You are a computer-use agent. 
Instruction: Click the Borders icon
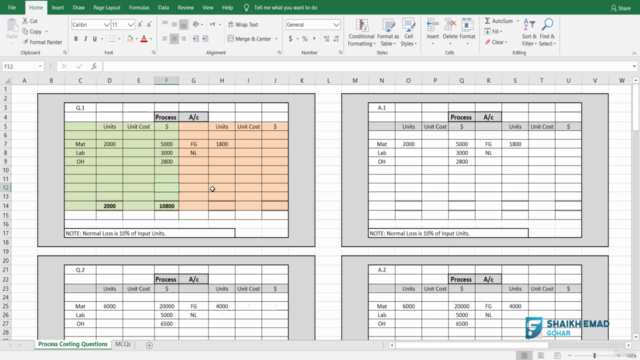[112, 39]
